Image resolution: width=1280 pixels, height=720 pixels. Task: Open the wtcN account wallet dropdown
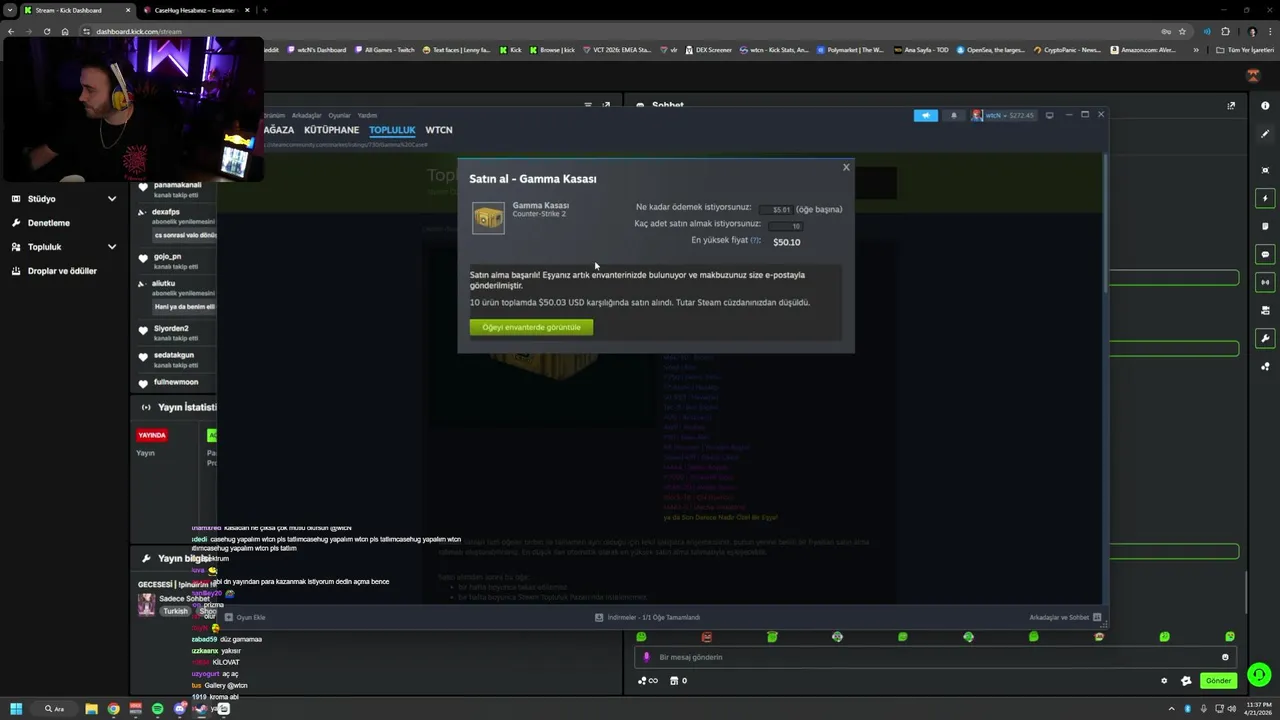1003,115
